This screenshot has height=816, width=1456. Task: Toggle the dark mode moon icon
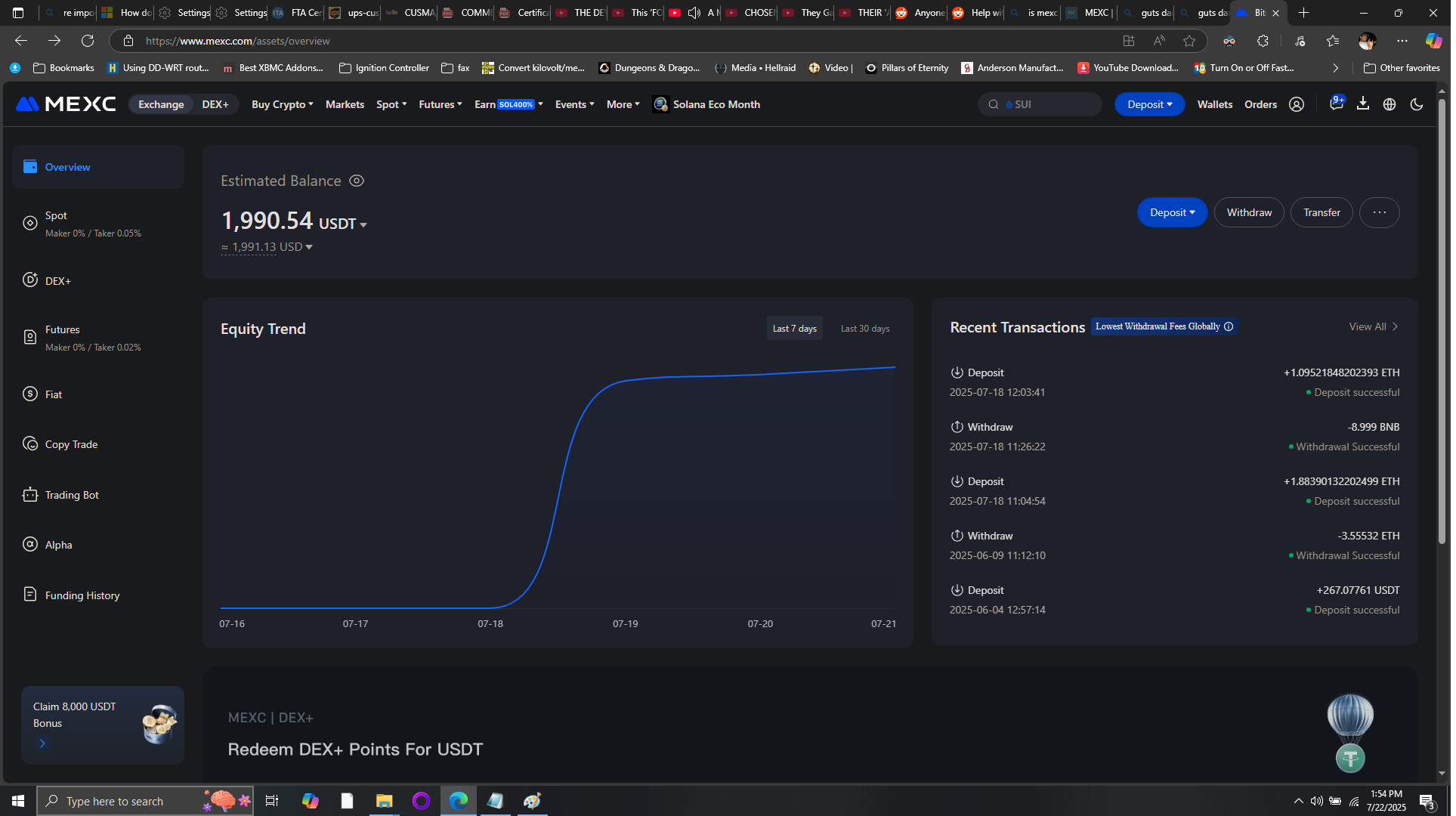click(1417, 104)
